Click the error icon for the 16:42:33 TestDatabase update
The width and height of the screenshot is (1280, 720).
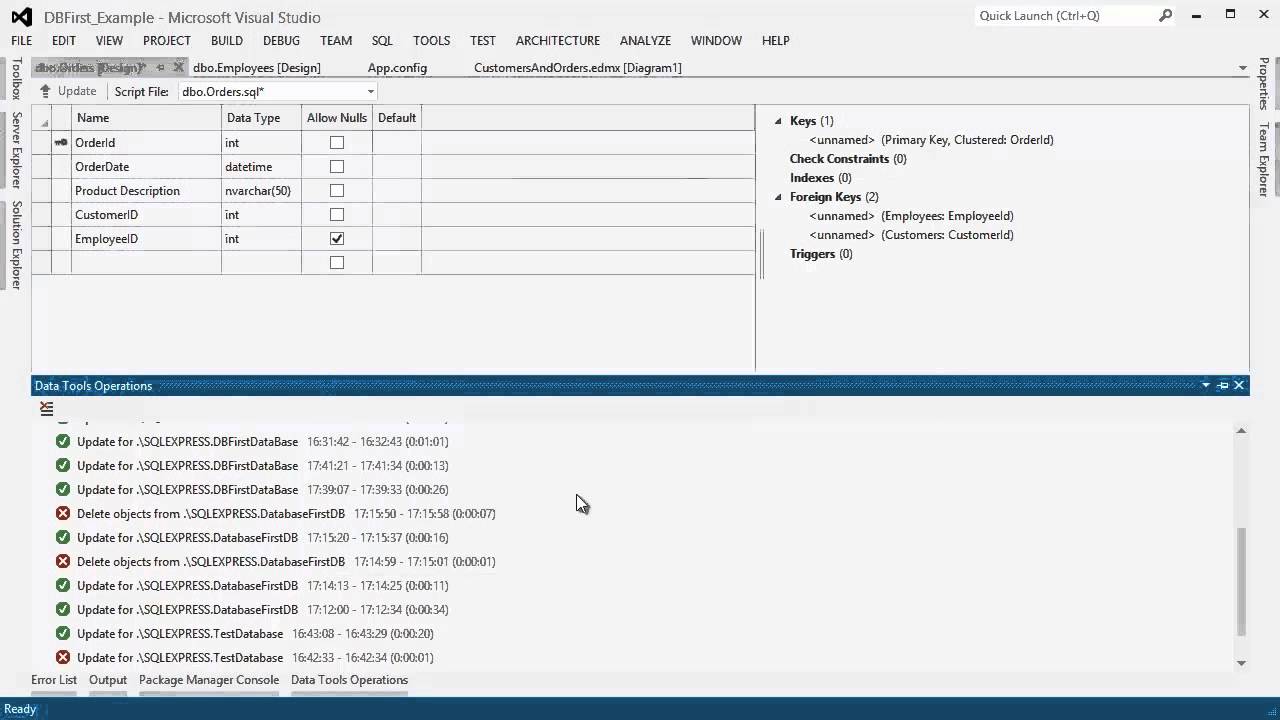[63, 657]
